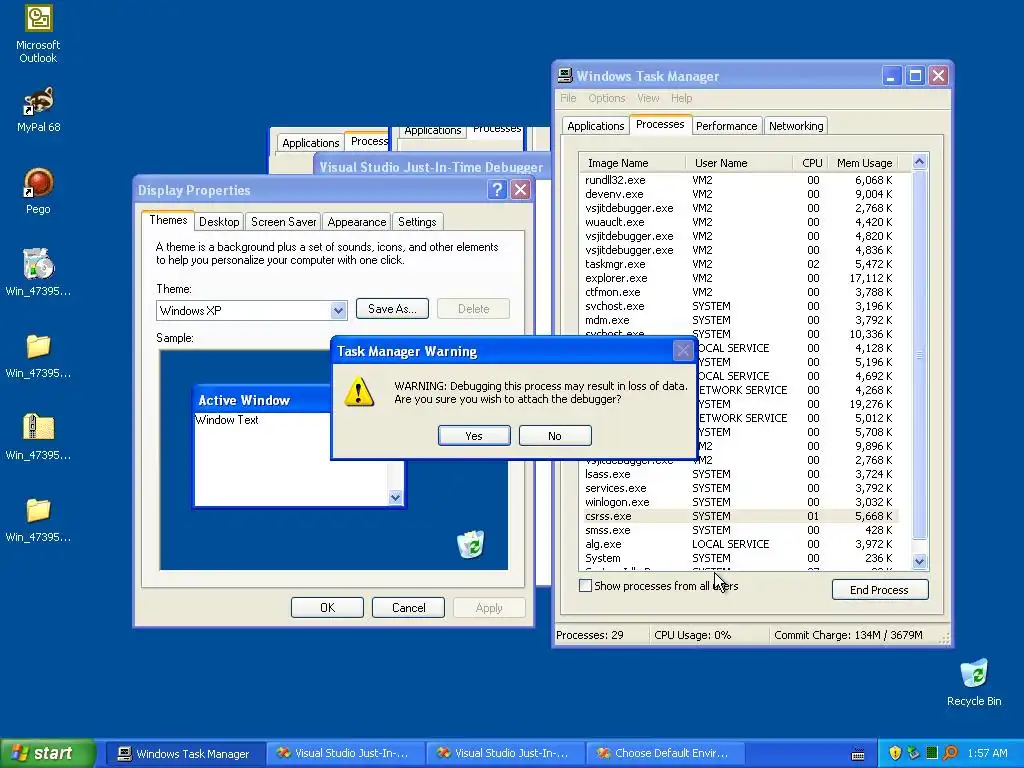Click OK in Display Properties

pos(327,607)
